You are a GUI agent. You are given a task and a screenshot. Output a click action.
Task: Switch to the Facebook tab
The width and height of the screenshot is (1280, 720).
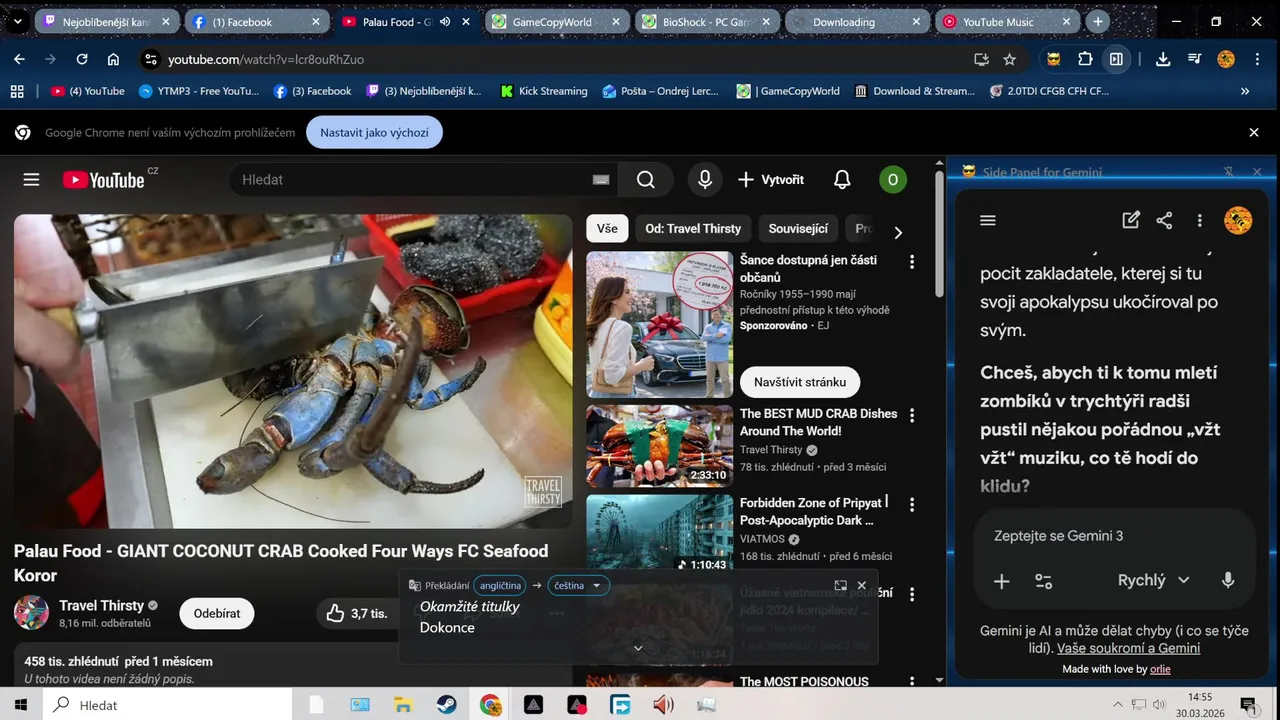pos(256,21)
